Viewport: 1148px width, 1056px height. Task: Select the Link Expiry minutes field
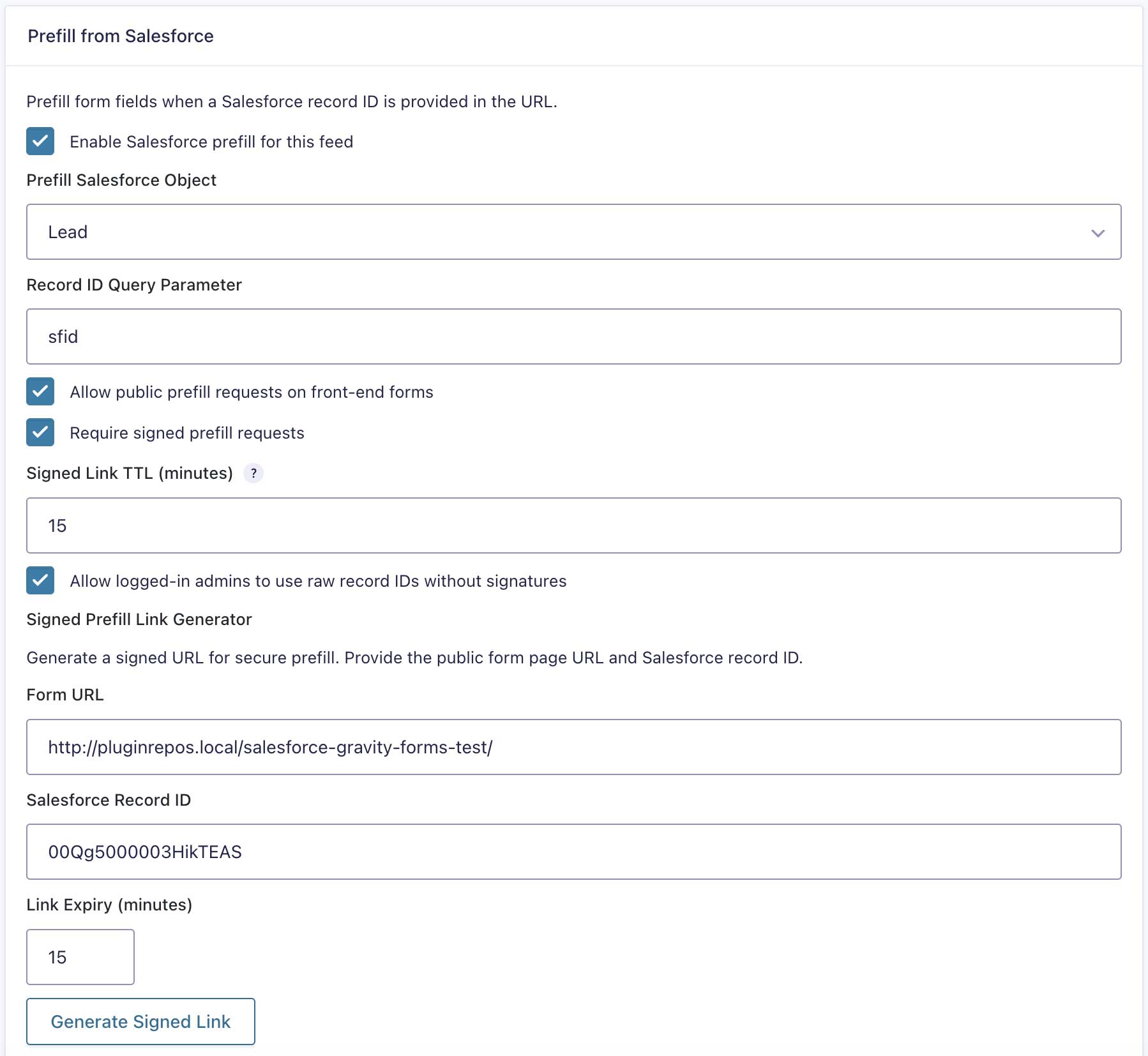point(80,957)
